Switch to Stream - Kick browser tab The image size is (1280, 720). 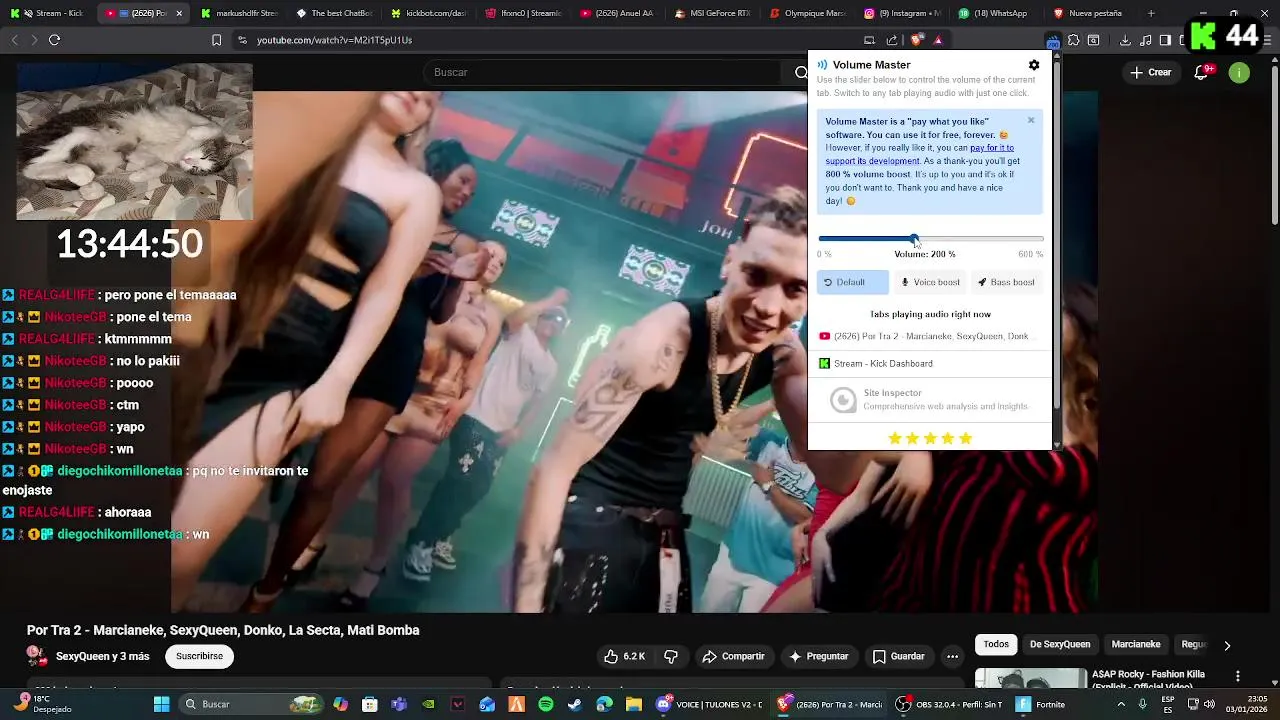pyautogui.click(x=50, y=13)
